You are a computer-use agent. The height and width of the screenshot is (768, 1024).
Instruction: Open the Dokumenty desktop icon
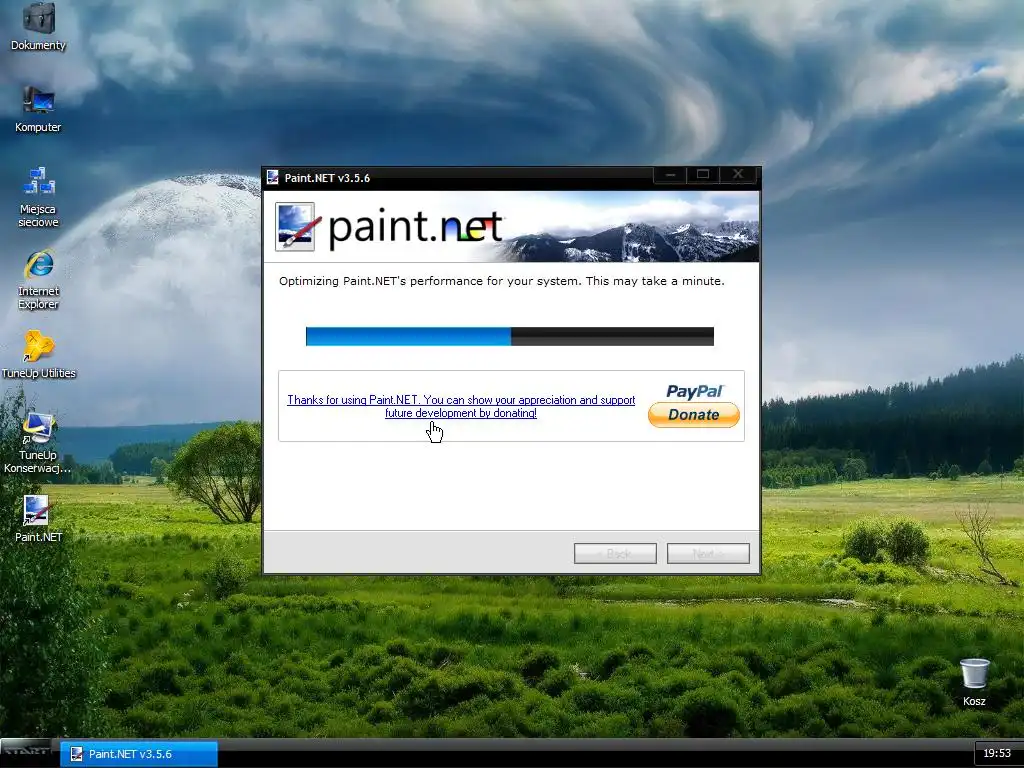click(38, 26)
